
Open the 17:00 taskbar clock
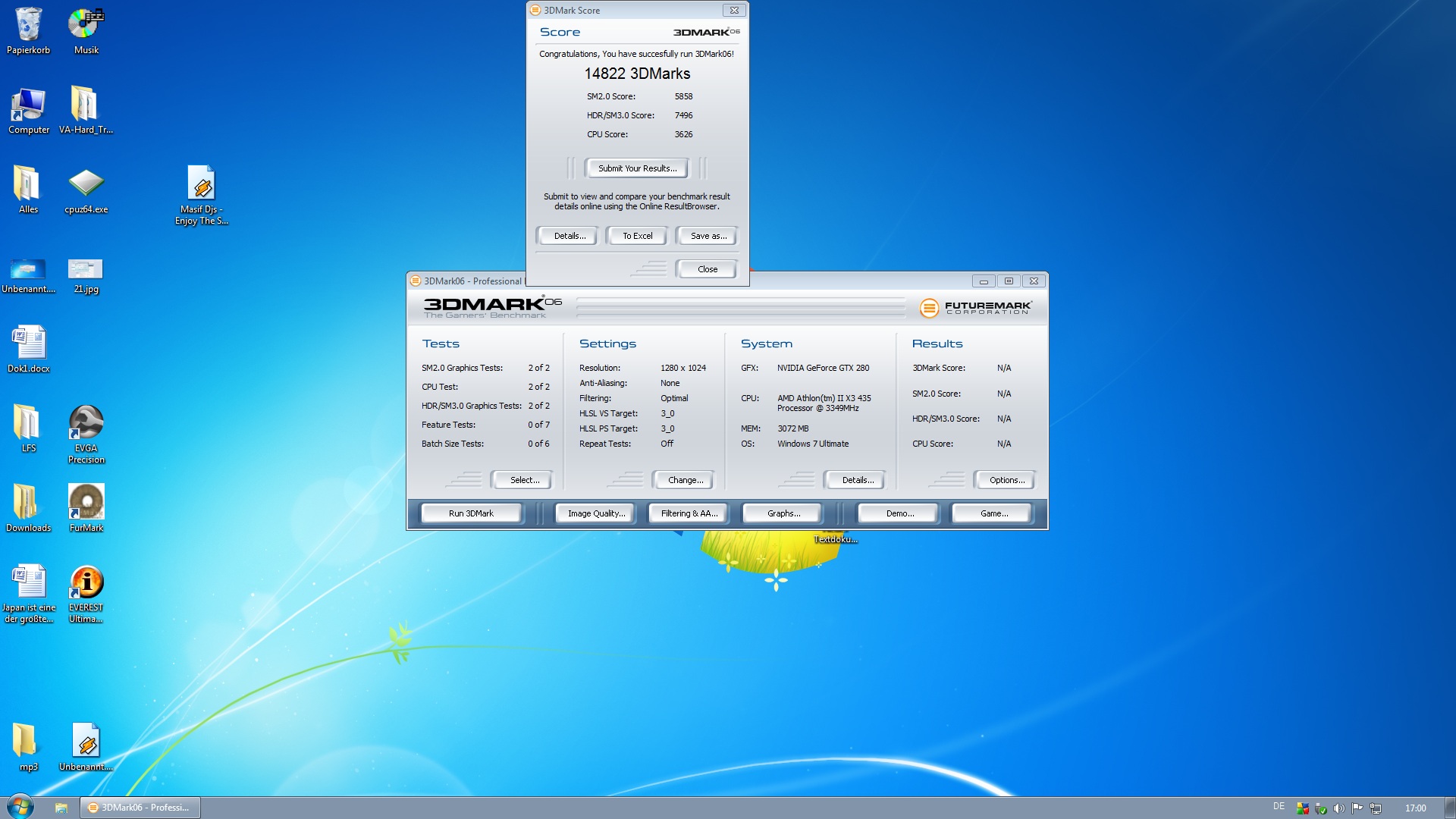coord(1415,808)
